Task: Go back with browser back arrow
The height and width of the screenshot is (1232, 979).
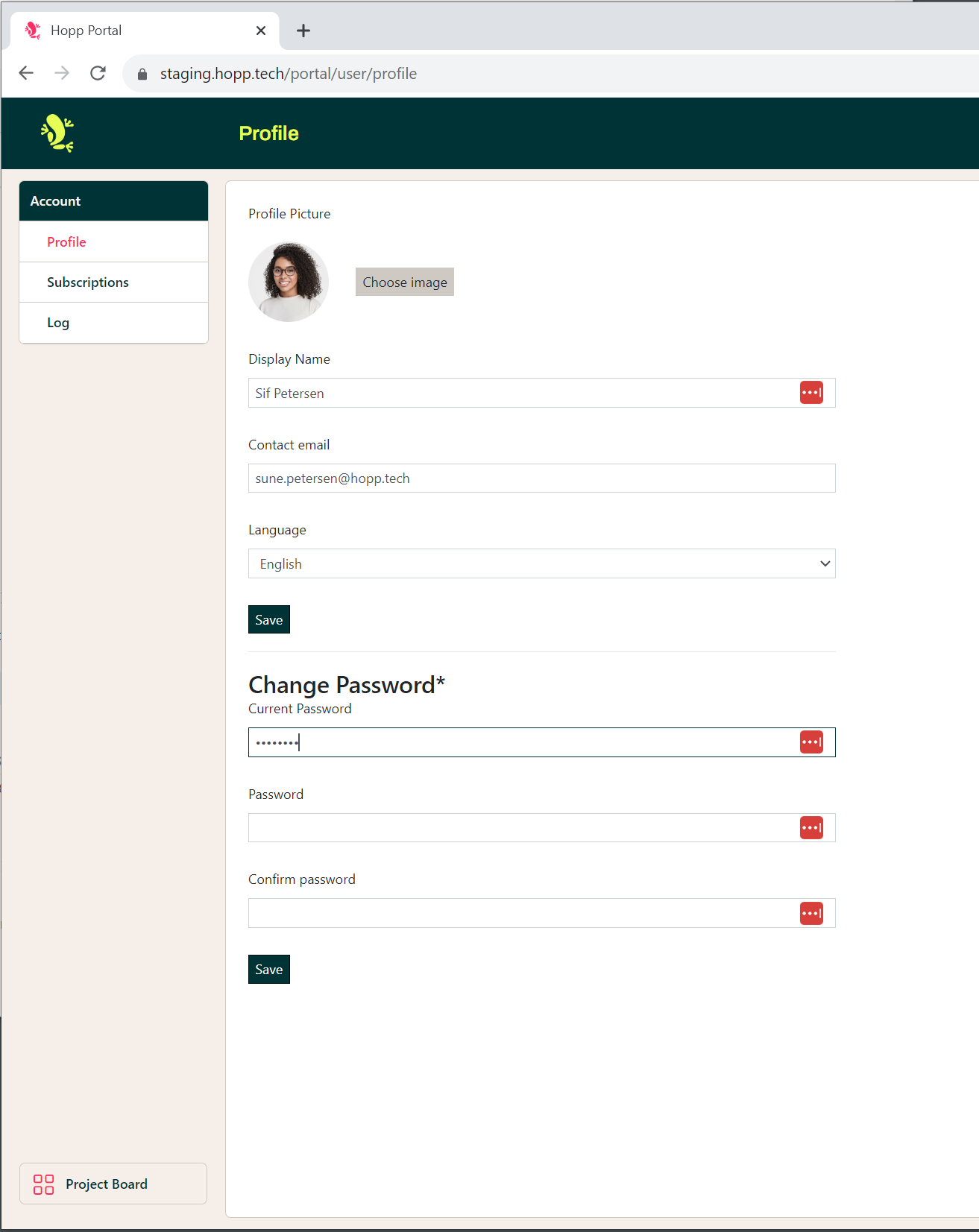Action: point(26,73)
